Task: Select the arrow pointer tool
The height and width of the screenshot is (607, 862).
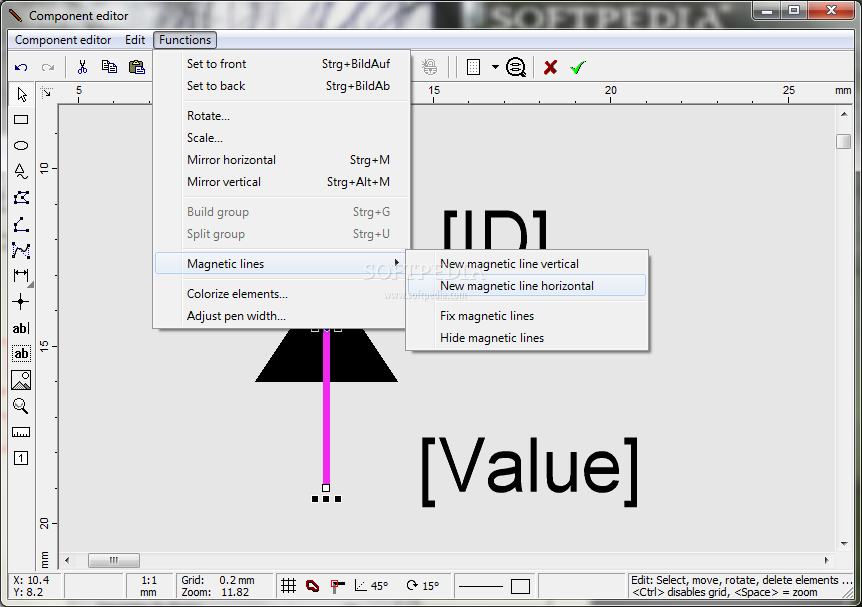Action: click(x=21, y=94)
